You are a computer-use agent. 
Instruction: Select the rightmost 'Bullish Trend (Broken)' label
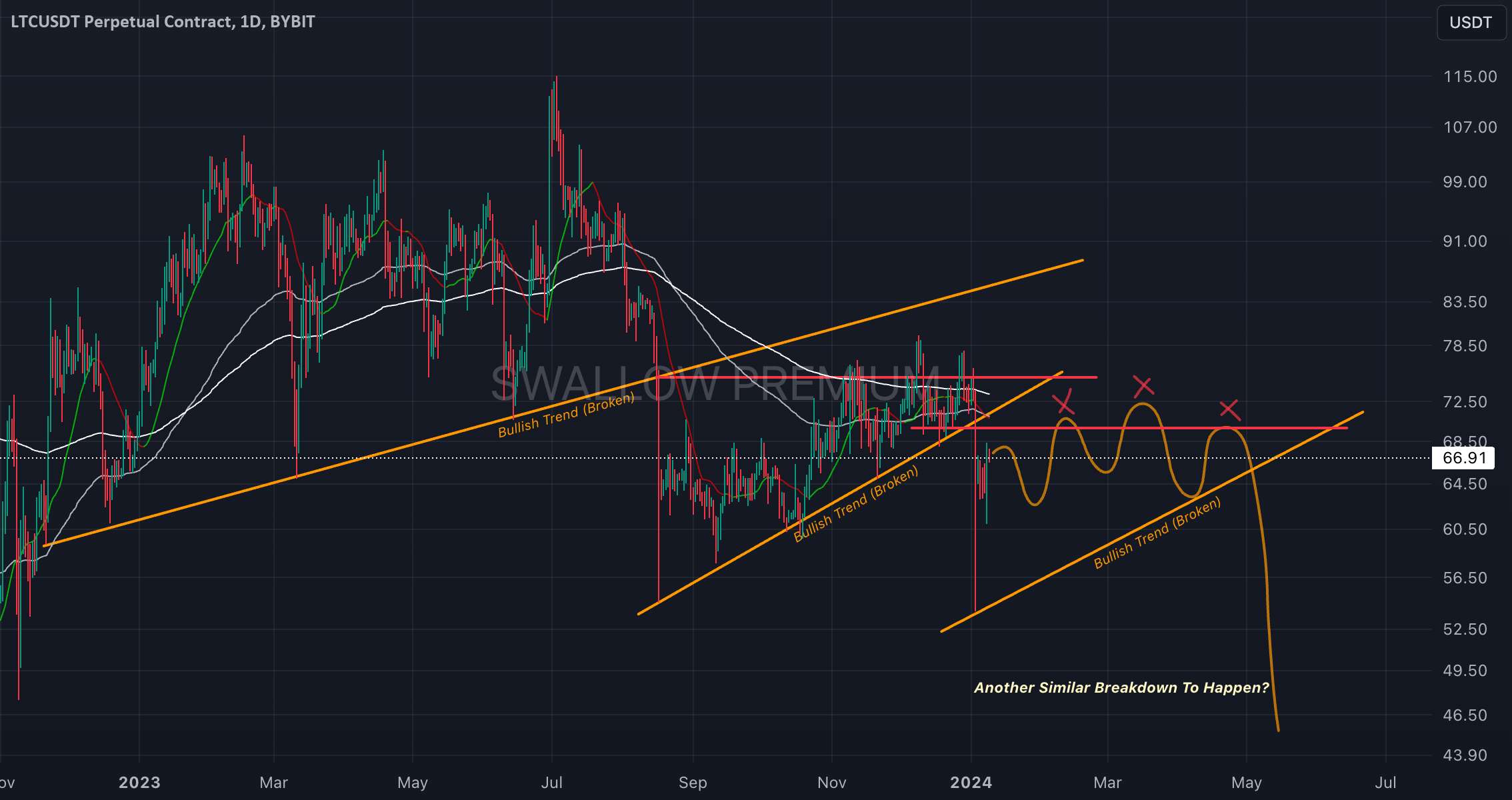[1158, 533]
